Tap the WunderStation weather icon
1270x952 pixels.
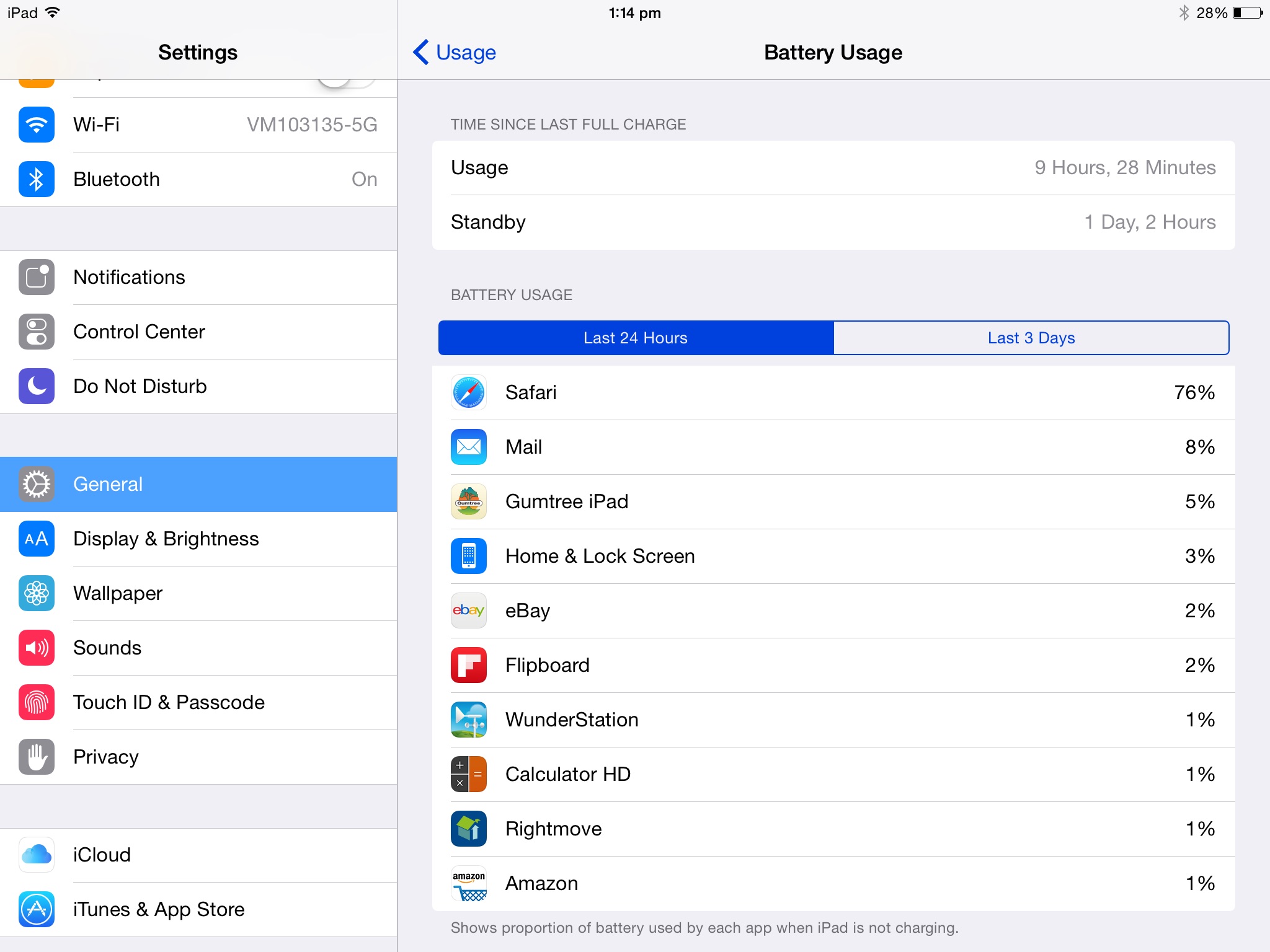468,720
